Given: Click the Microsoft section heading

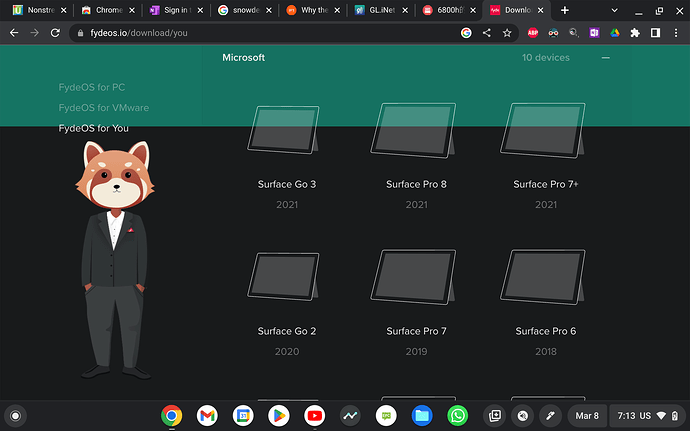Looking at the screenshot, I should [x=243, y=58].
